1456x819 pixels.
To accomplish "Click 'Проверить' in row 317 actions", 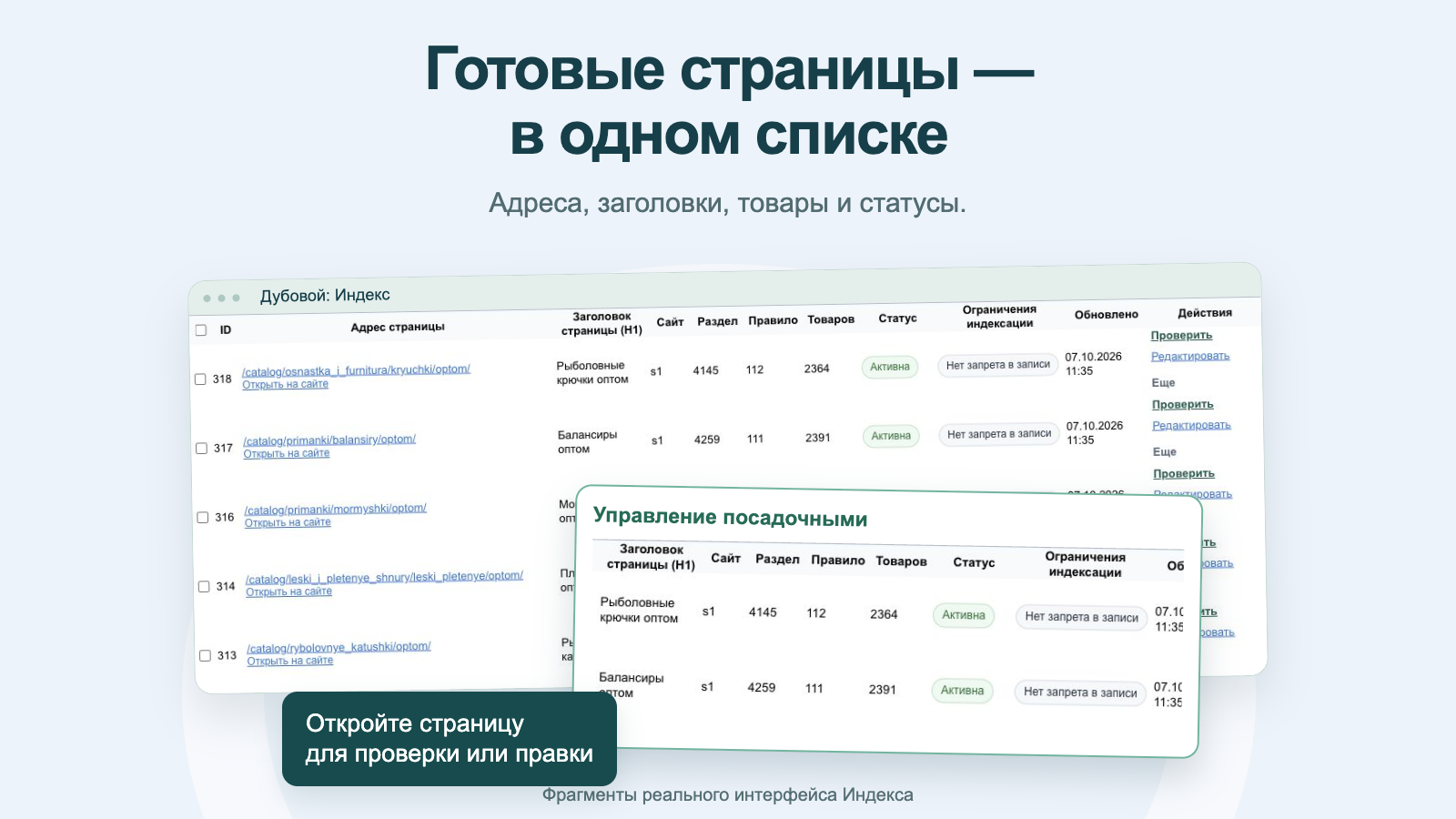I will pos(1183,405).
